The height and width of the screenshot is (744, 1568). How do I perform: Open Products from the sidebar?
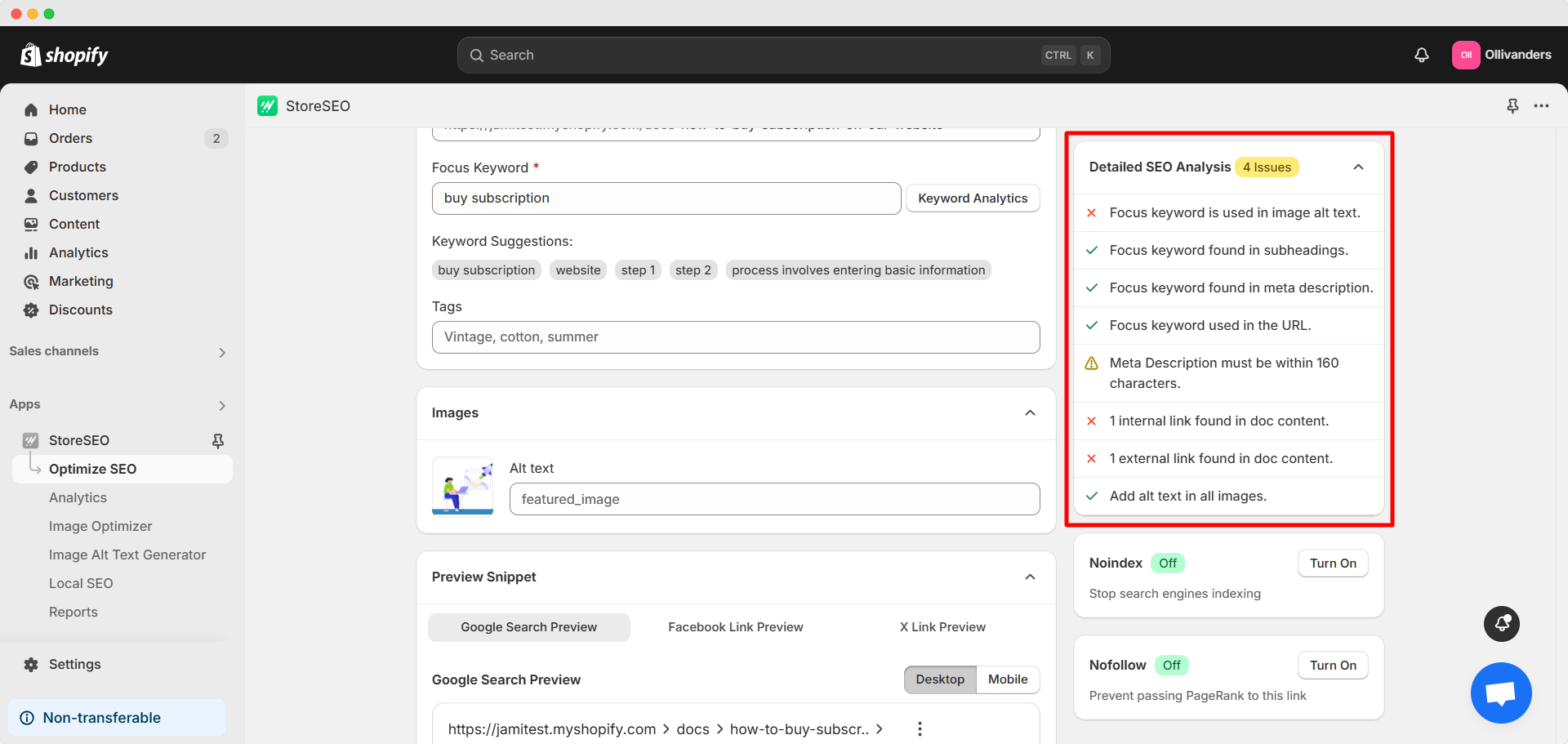tap(30, 167)
